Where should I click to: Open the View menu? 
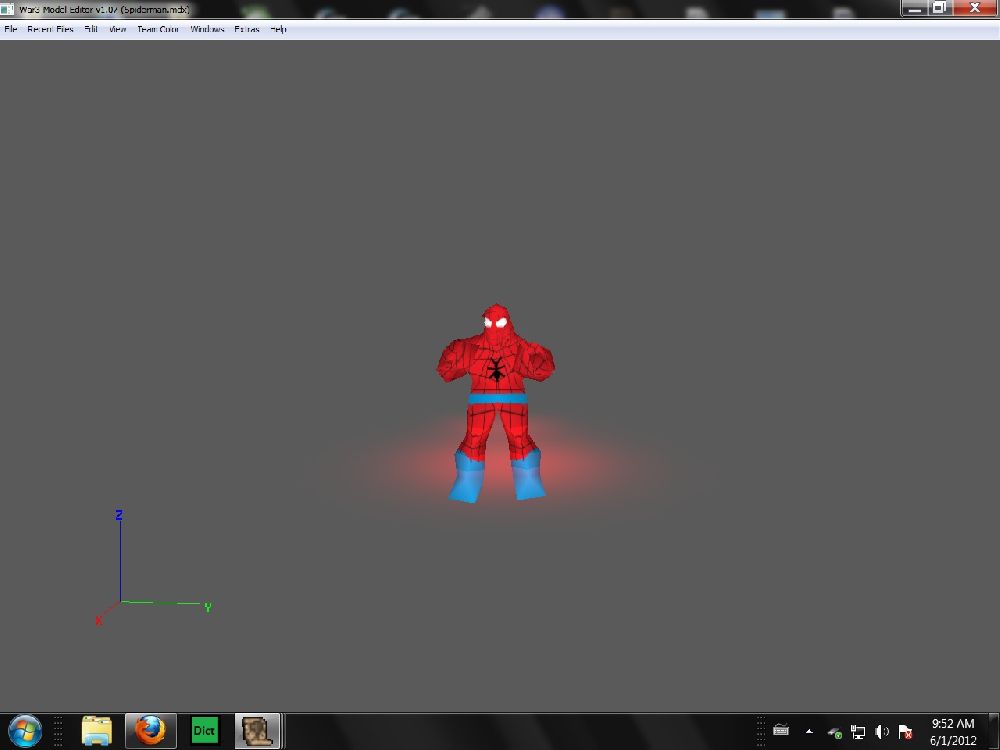click(117, 29)
